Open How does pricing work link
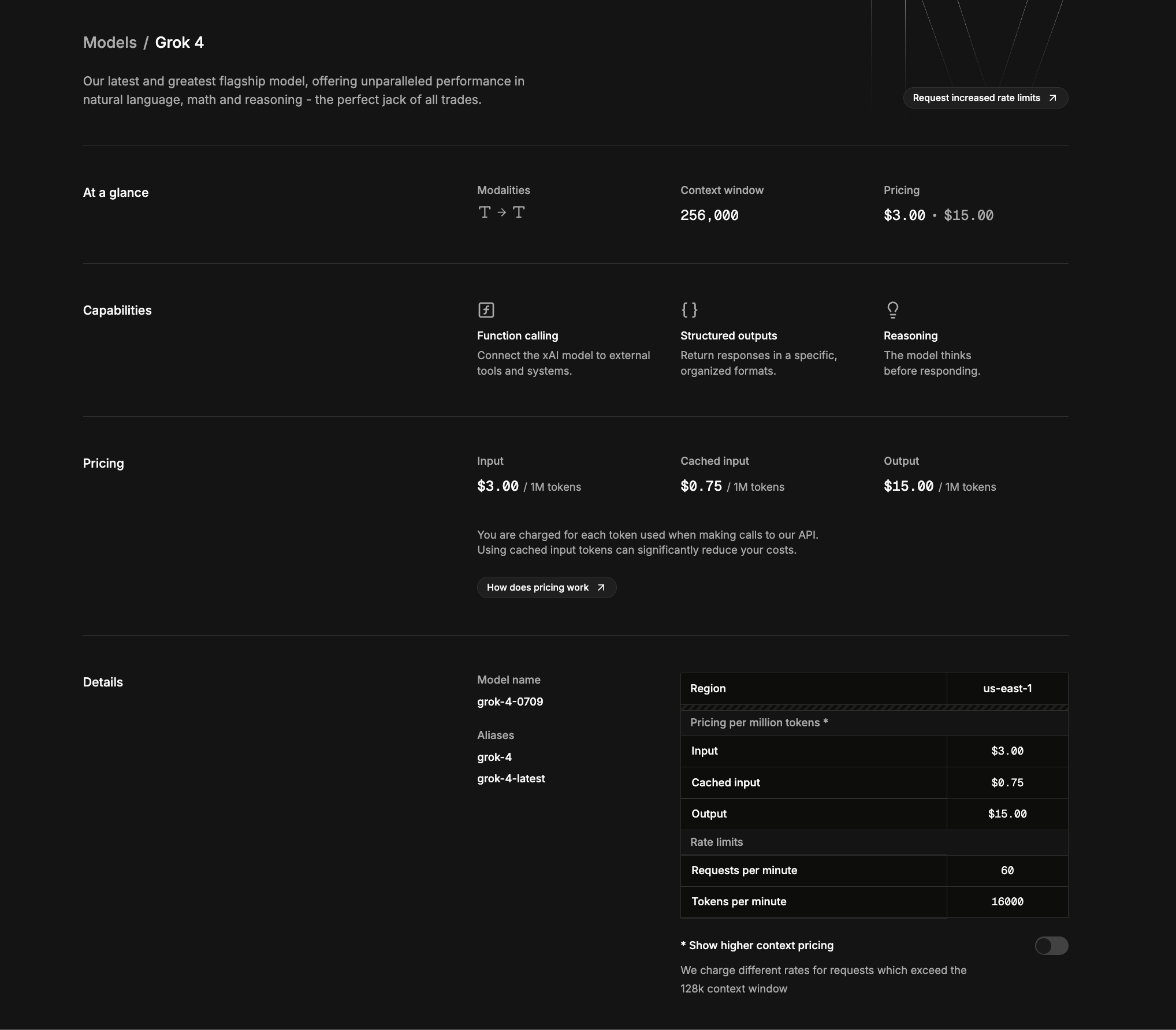This screenshot has height=1030, width=1176. pyautogui.click(x=546, y=587)
